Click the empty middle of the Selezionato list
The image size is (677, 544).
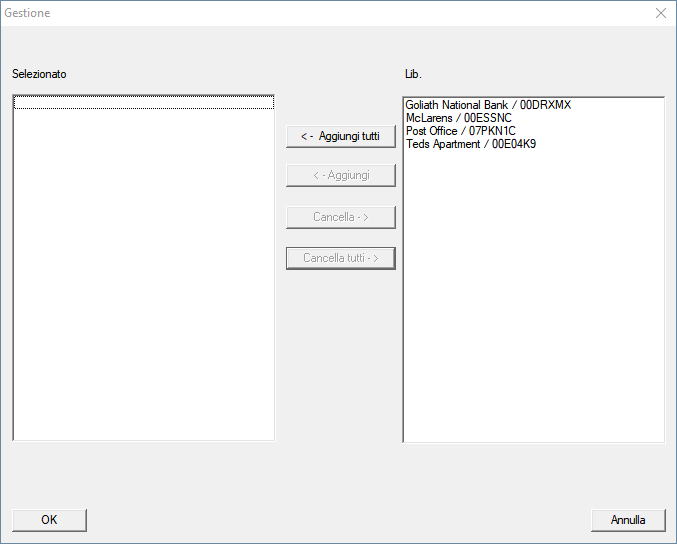(x=143, y=270)
